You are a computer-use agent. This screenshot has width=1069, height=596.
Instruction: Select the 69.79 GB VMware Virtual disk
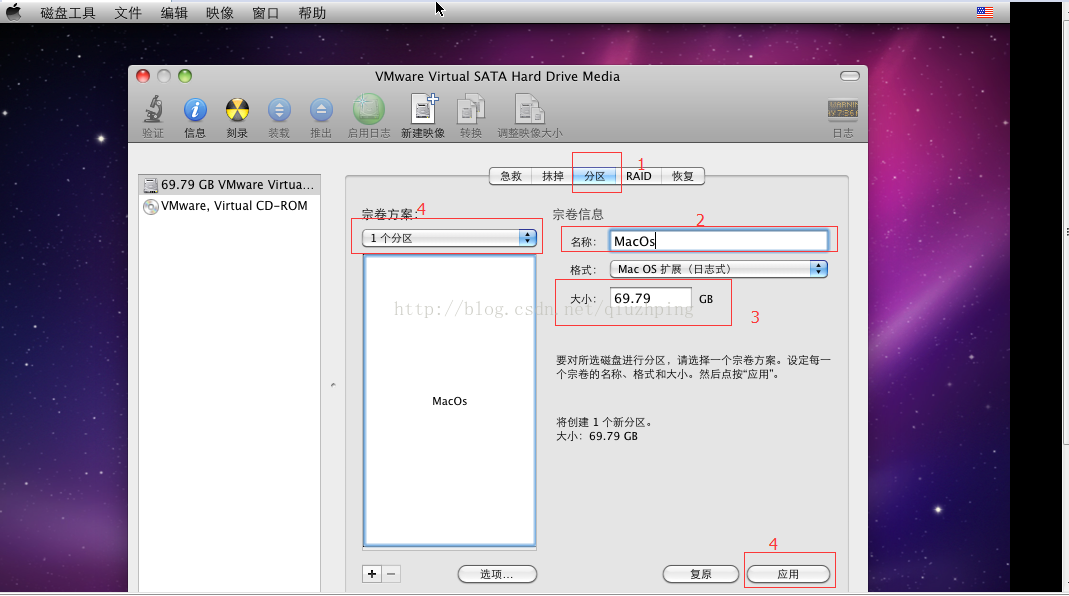pos(229,185)
